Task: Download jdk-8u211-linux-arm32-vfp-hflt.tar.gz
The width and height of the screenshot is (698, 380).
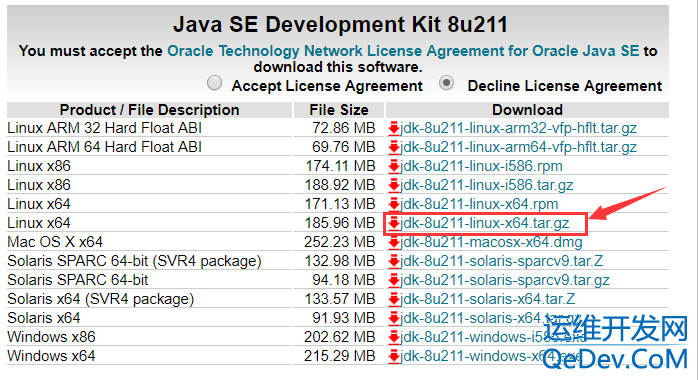Action: tap(519, 128)
